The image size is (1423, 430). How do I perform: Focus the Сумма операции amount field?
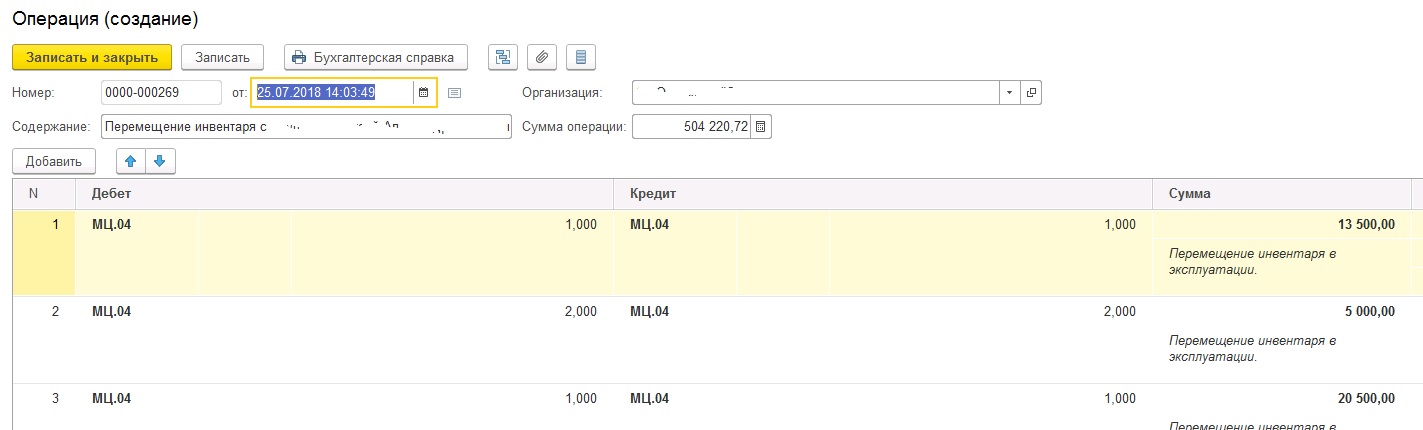click(x=692, y=127)
